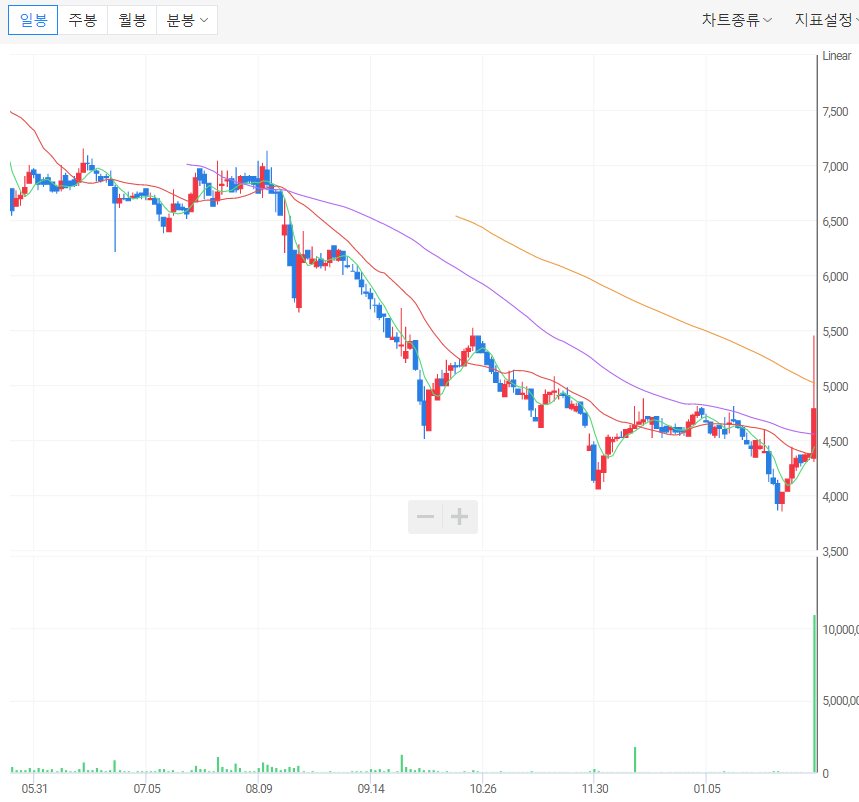
Task: Click the 07.05 date axis label
Action: pyautogui.click(x=147, y=789)
